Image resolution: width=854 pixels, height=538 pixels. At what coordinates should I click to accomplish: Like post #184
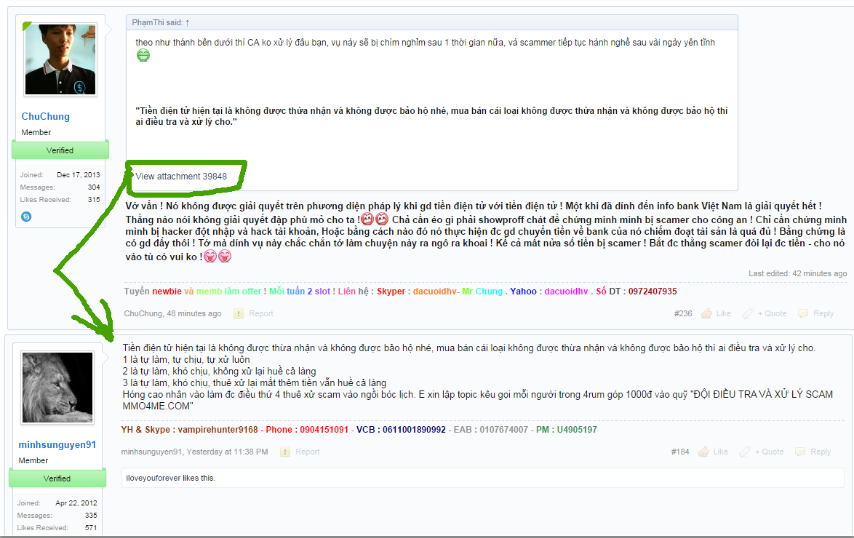(x=721, y=452)
